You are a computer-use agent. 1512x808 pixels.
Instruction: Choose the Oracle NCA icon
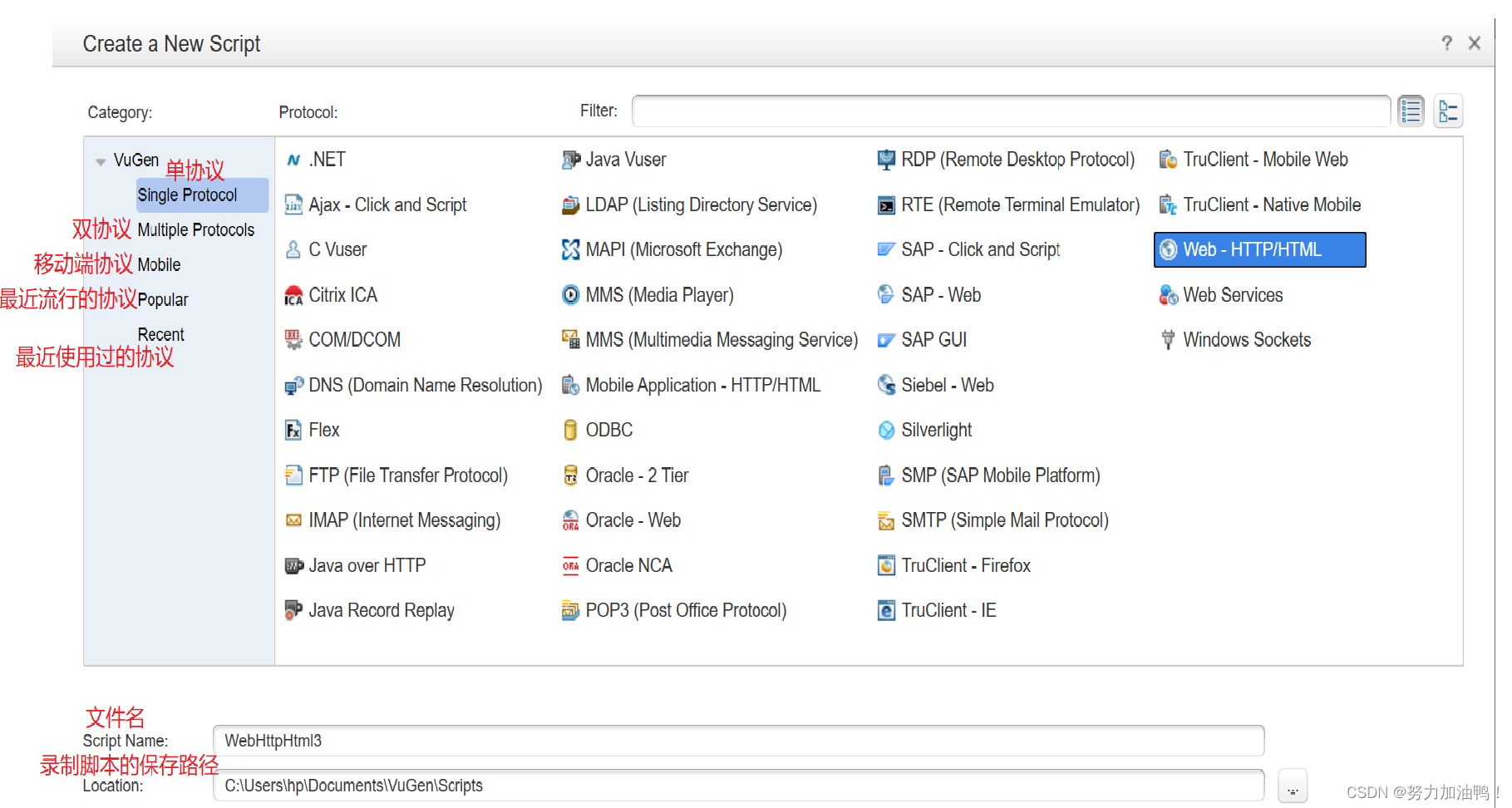[x=570, y=565]
